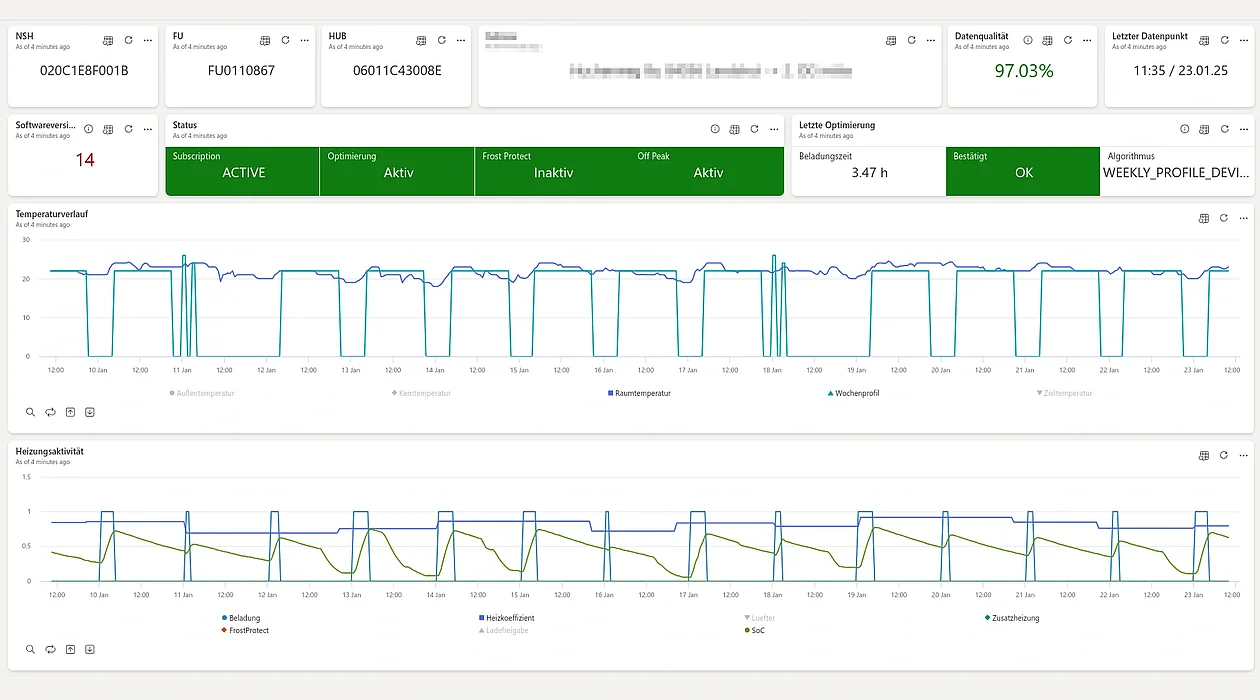Refresh the Datenqualität card

pos(1066,40)
